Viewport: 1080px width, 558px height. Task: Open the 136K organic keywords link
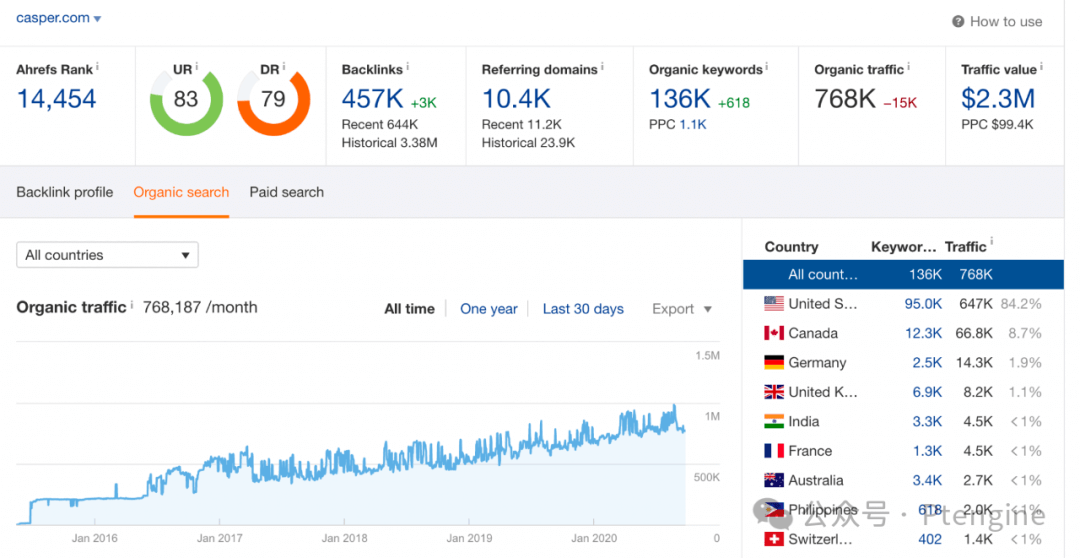tap(680, 99)
